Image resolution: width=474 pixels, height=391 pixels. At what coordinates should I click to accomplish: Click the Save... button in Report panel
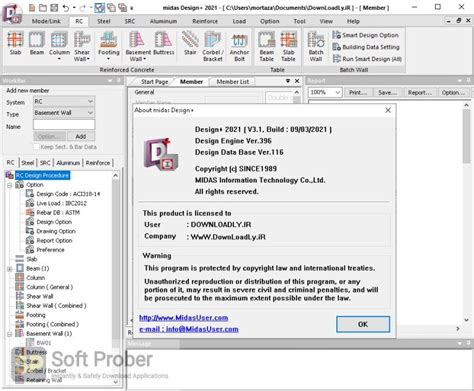tap(387, 92)
